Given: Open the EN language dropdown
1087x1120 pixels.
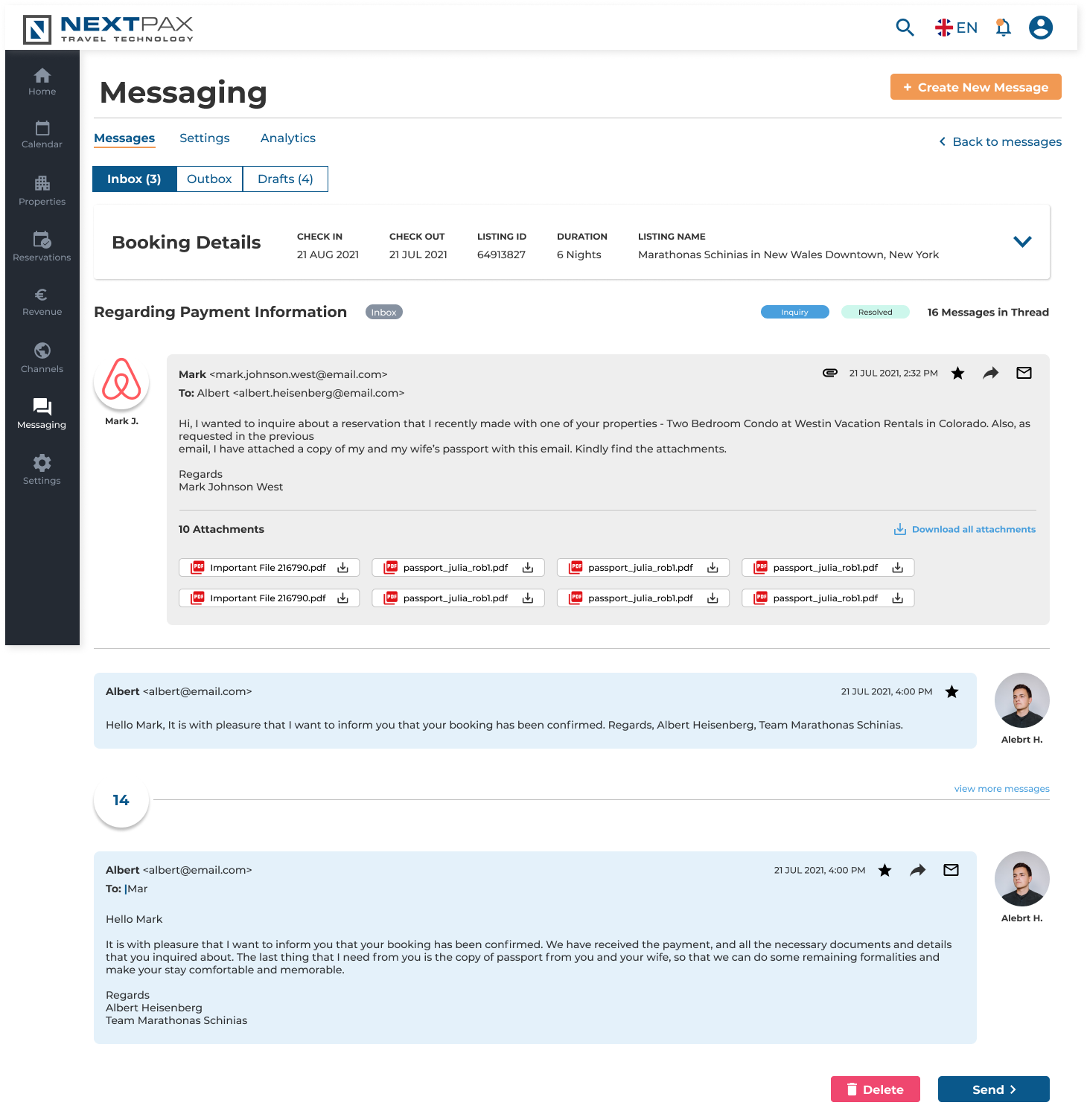Looking at the screenshot, I should (956, 27).
